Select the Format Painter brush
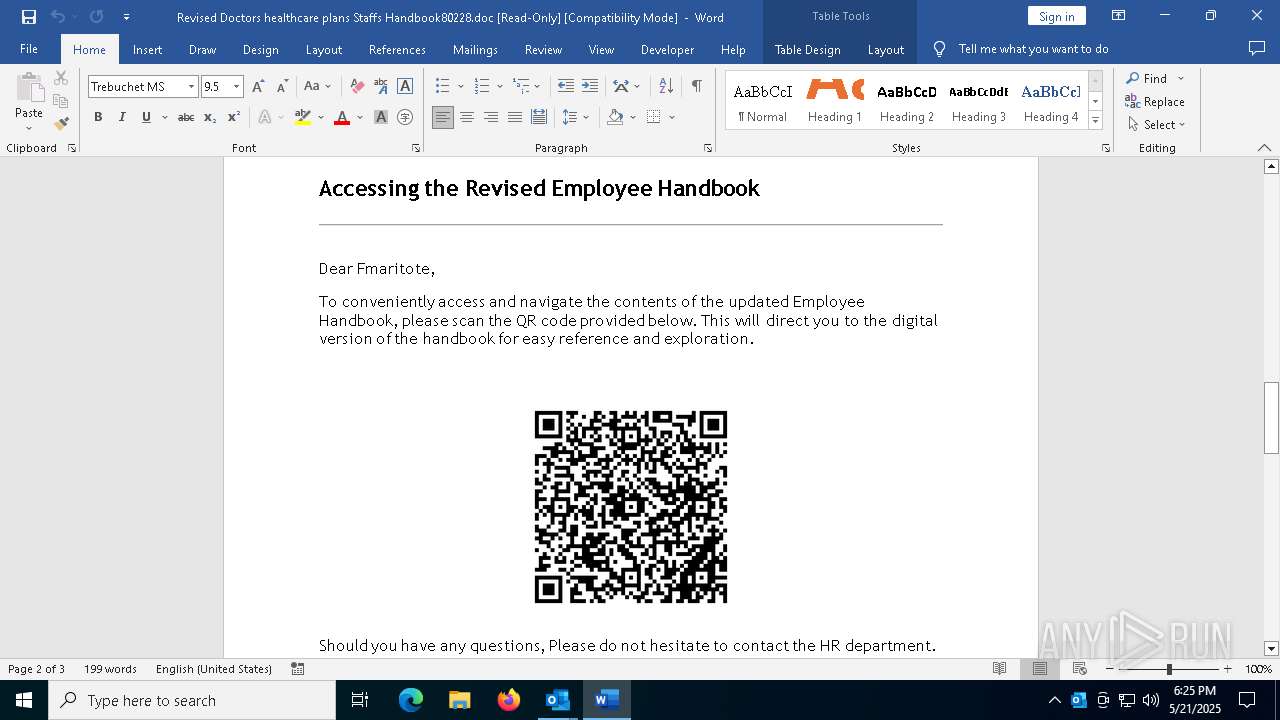Image resolution: width=1280 pixels, height=720 pixels. (61, 124)
